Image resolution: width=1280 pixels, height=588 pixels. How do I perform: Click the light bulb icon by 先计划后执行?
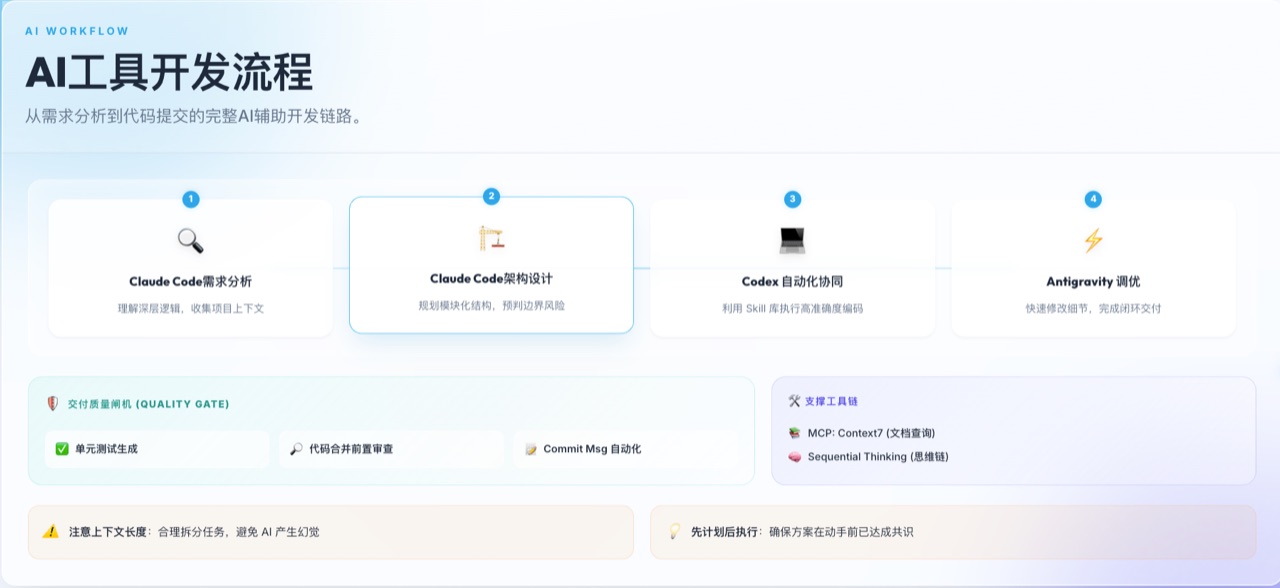click(674, 532)
